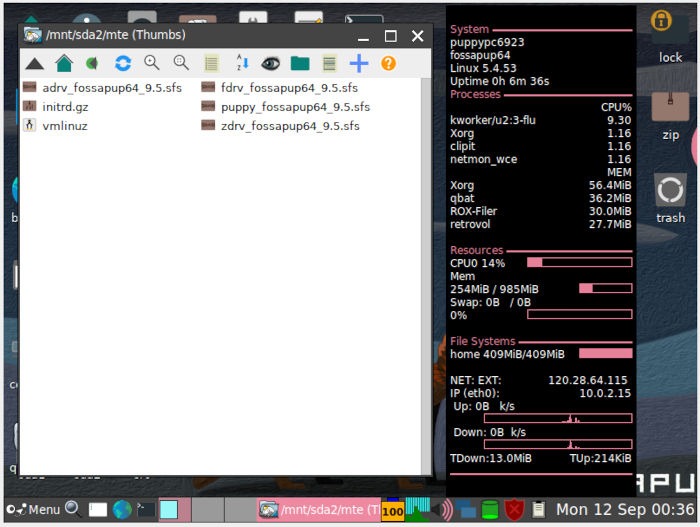The height and width of the screenshot is (527, 700).
Task: Go up to the parent directory
Action: (34, 64)
